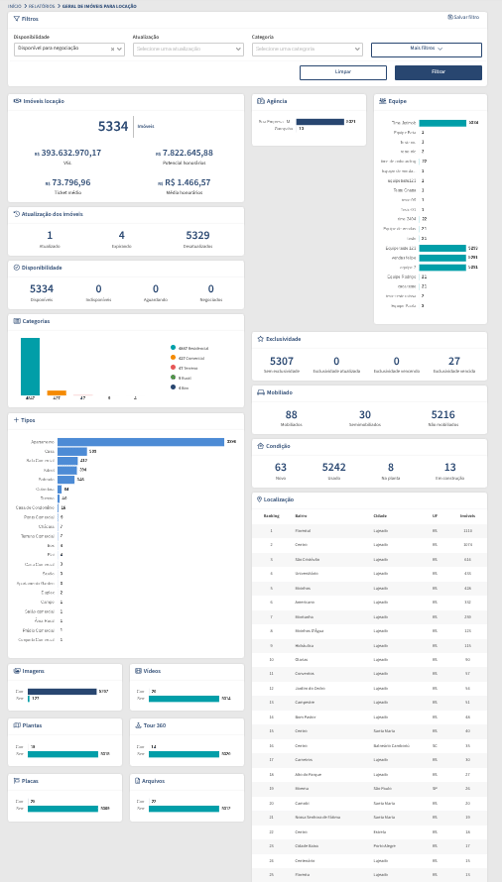The width and height of the screenshot is (502, 882).
Task: Click the Mobiliado sofa icon
Action: click(260, 393)
